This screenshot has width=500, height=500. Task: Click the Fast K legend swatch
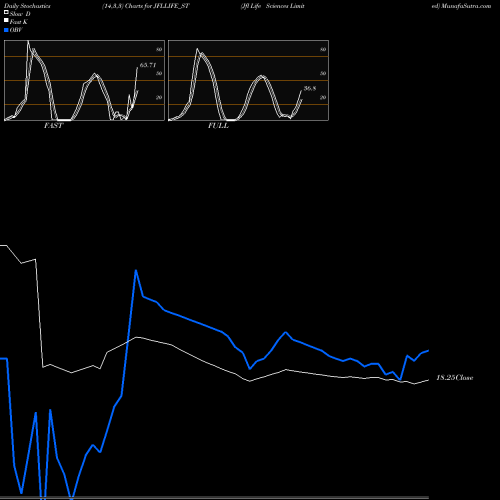pyautogui.click(x=6, y=21)
